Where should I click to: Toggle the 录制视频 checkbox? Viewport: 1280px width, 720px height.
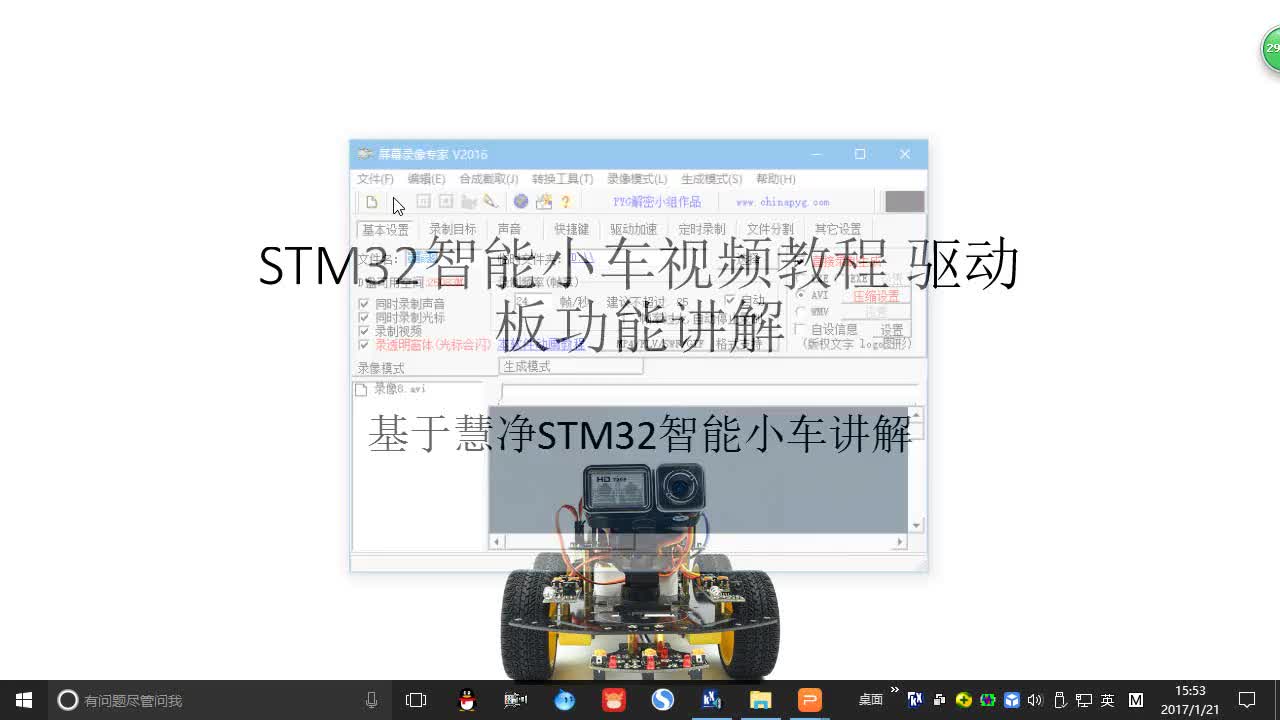pyautogui.click(x=364, y=330)
